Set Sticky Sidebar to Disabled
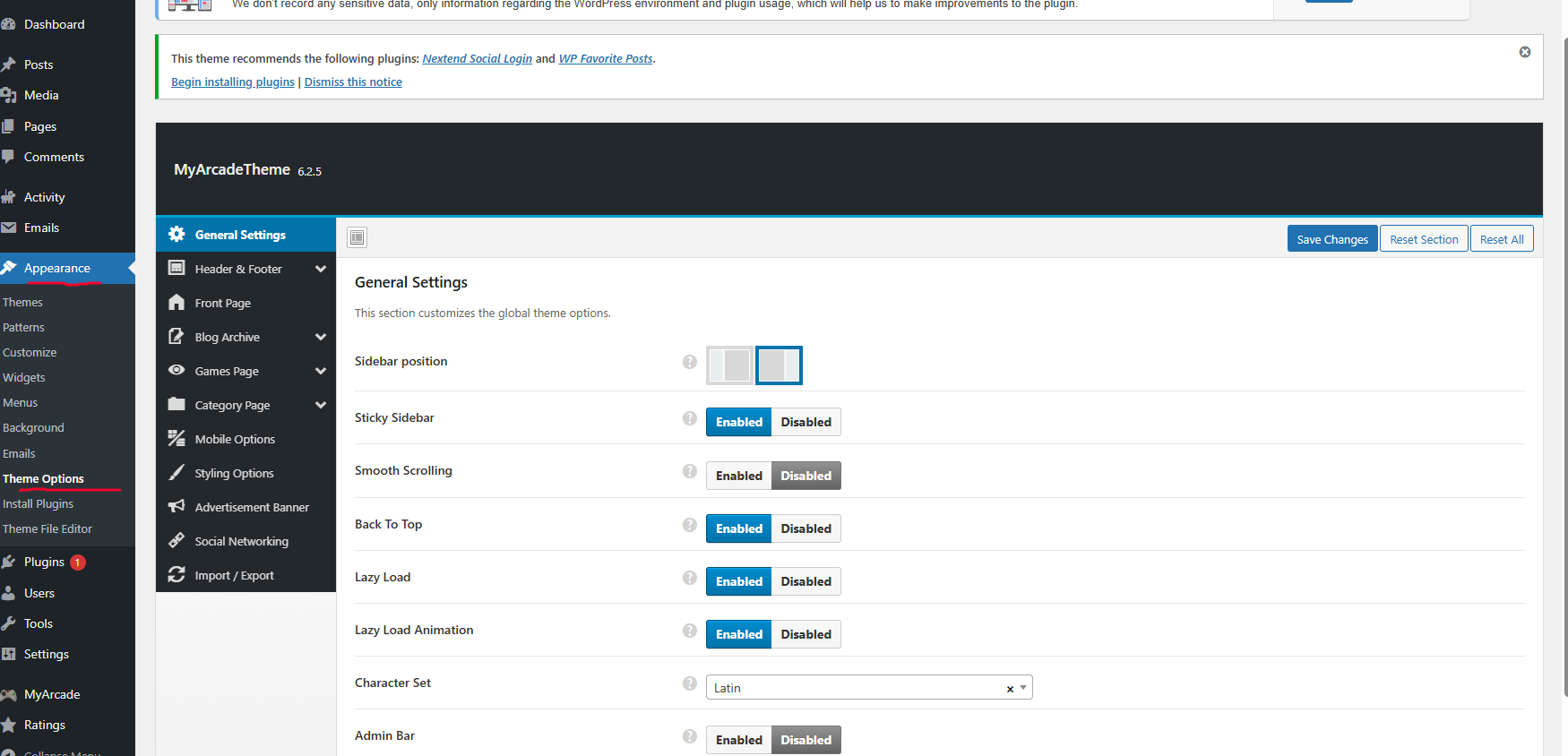 (x=806, y=422)
